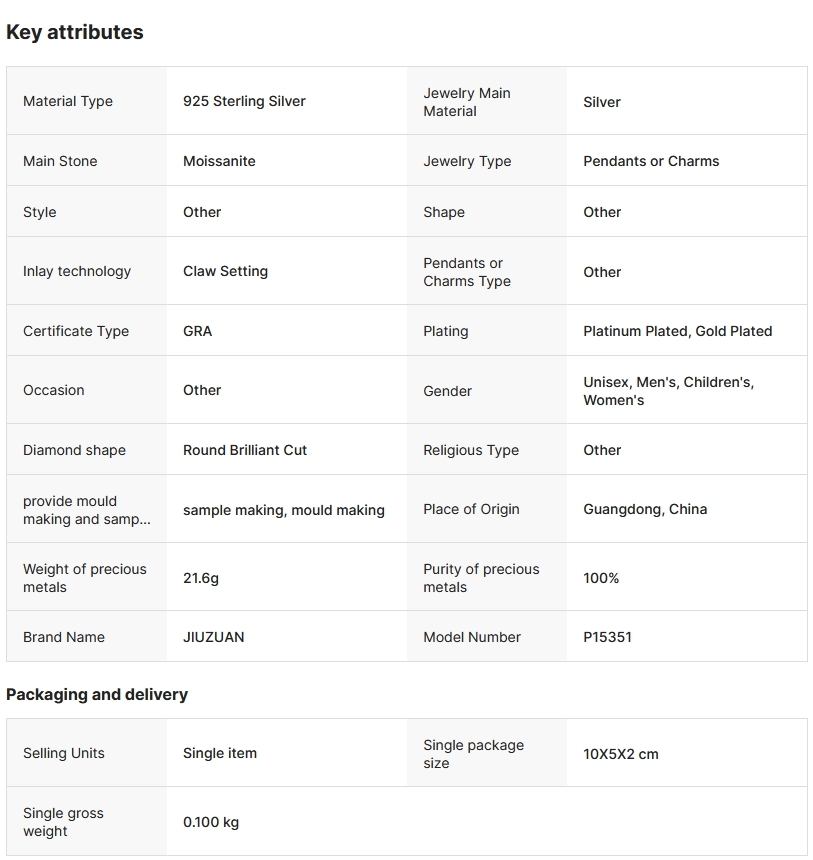Click the truncated provide mould making label
Screen dimensions: 813x860
point(87,510)
